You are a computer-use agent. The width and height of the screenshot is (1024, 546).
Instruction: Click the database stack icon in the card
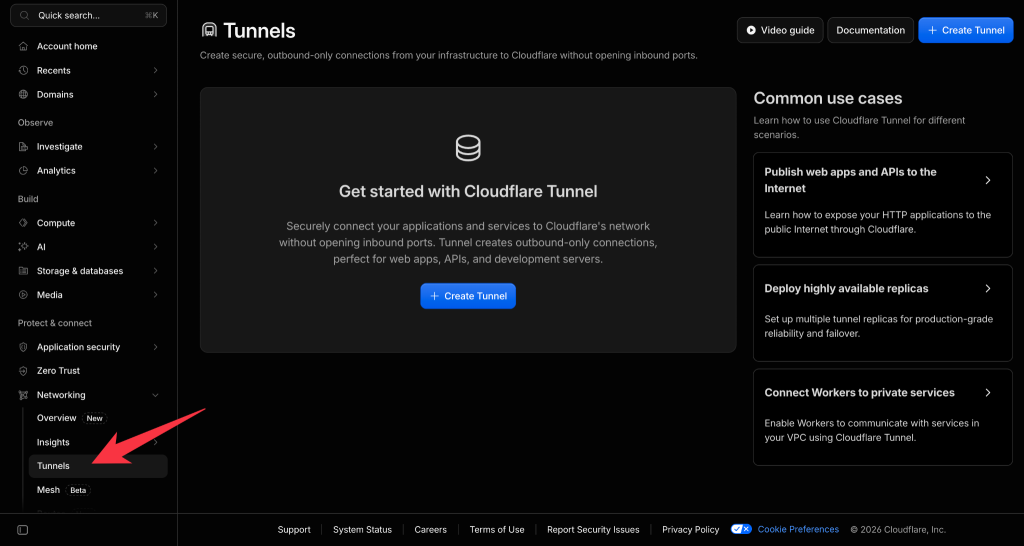tap(468, 148)
